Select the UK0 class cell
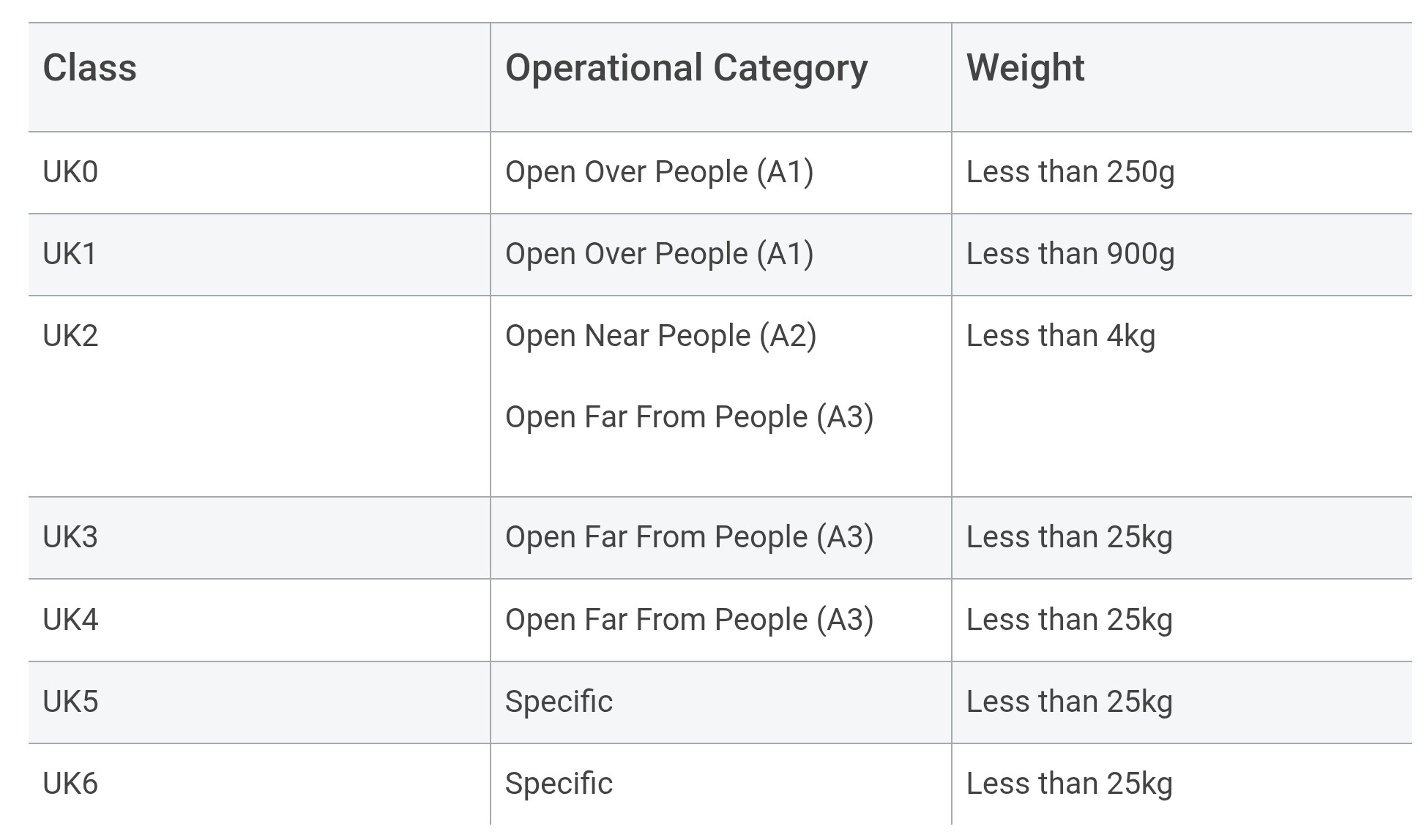This screenshot has height=840, width=1424. (70, 173)
